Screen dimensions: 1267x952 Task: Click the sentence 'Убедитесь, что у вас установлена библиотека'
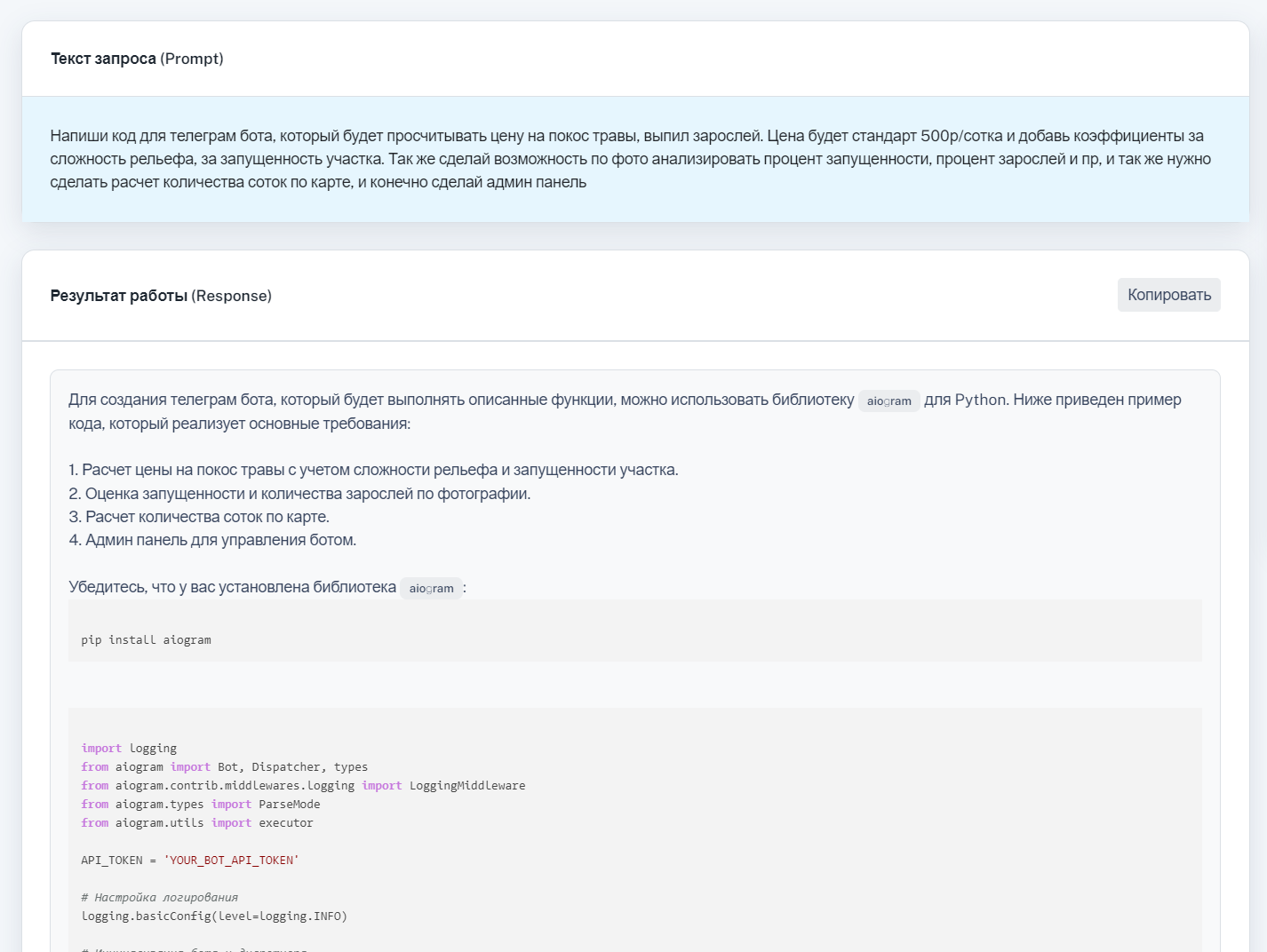click(x=232, y=587)
